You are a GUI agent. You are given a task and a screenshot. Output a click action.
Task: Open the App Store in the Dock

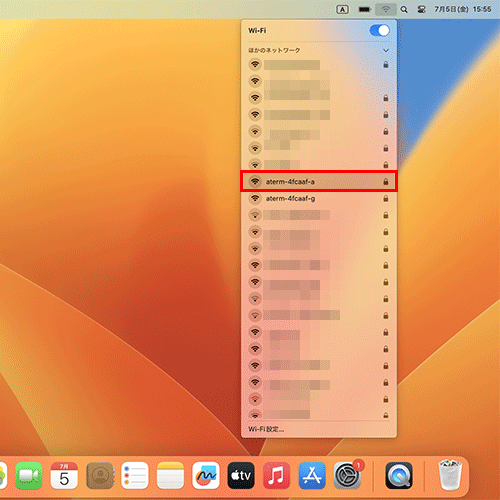point(312,475)
